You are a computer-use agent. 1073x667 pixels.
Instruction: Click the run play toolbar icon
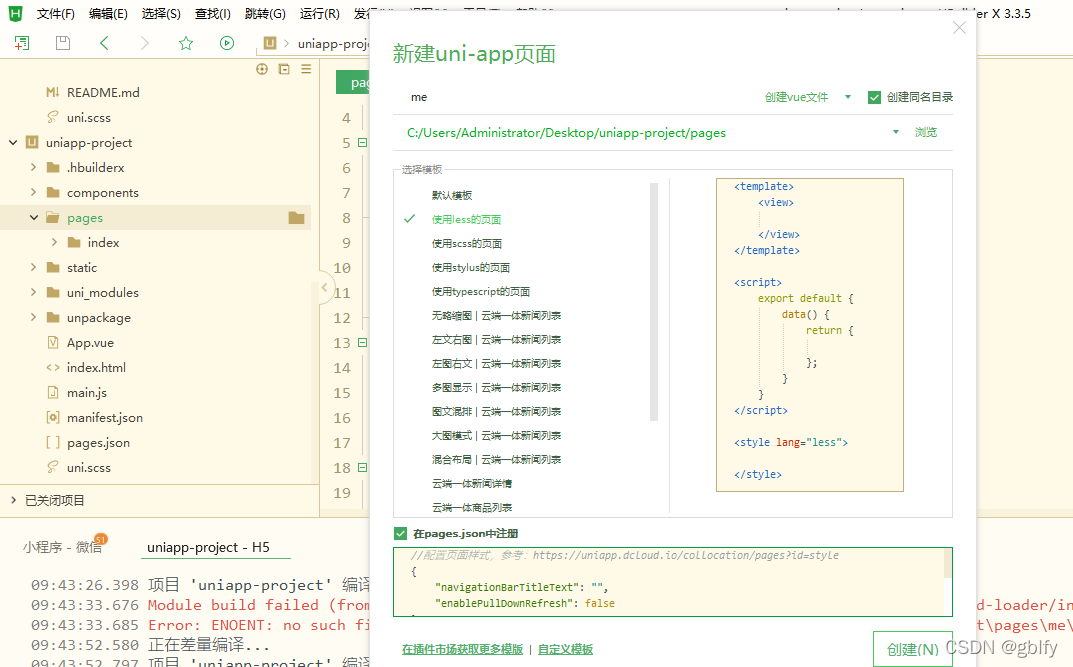(227, 43)
